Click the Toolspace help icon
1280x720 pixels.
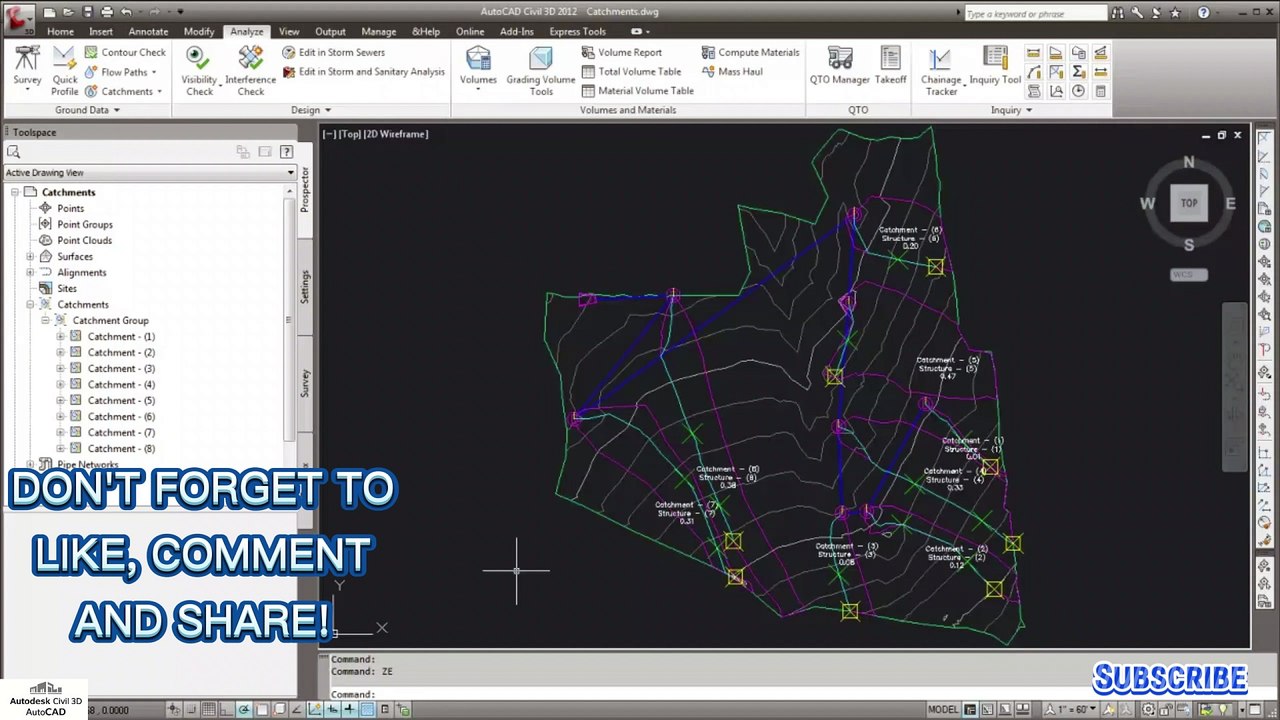[x=287, y=152]
